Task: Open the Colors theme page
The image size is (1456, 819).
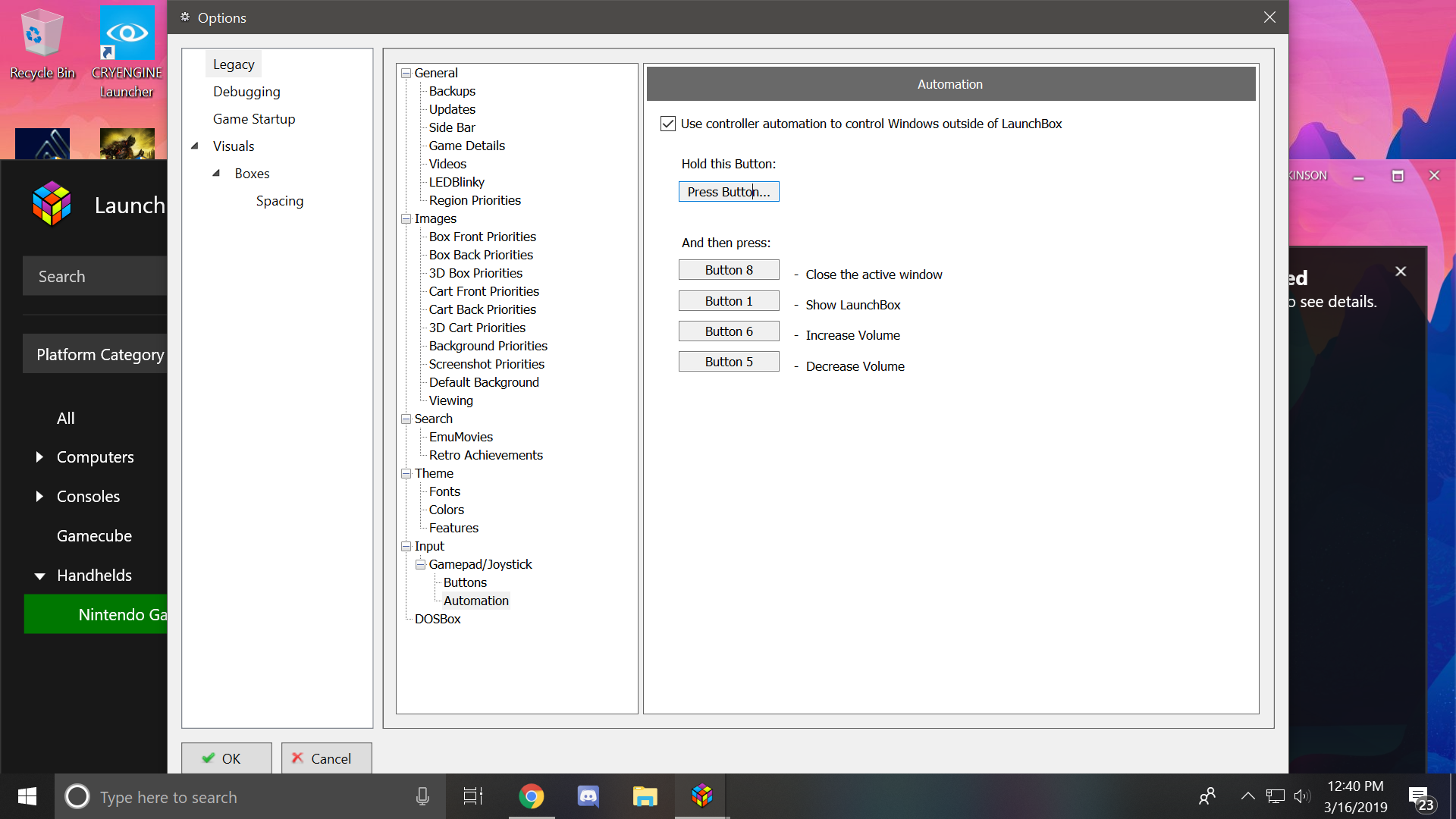Action: (x=447, y=510)
